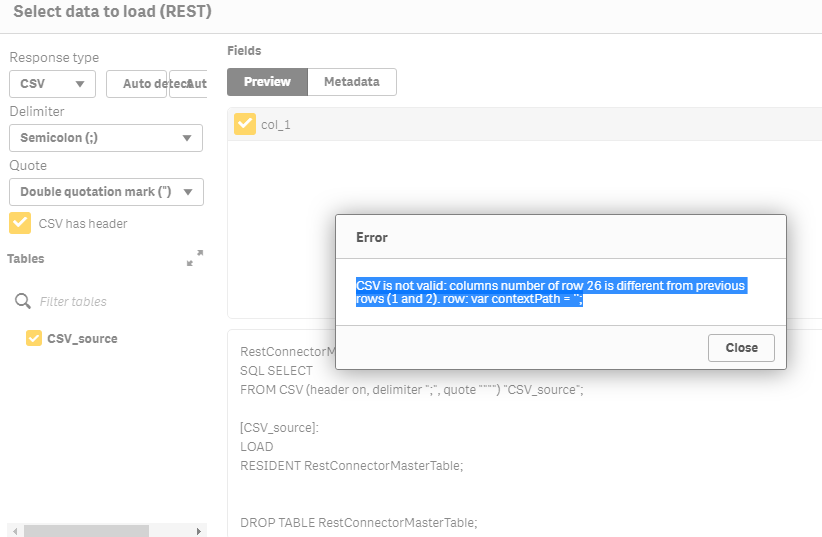Image resolution: width=822 pixels, height=537 pixels.
Task: Switch to the Preview tab
Action: [x=267, y=82]
